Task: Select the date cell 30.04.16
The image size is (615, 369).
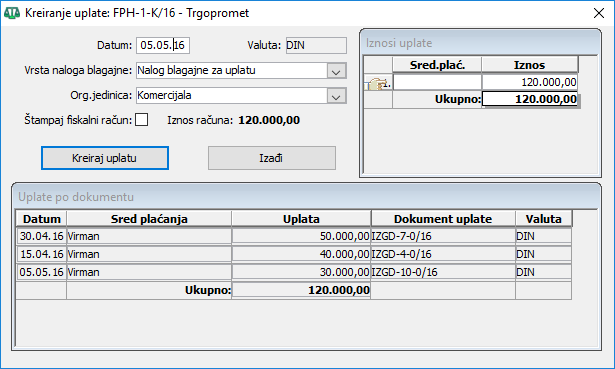Action: point(42,236)
